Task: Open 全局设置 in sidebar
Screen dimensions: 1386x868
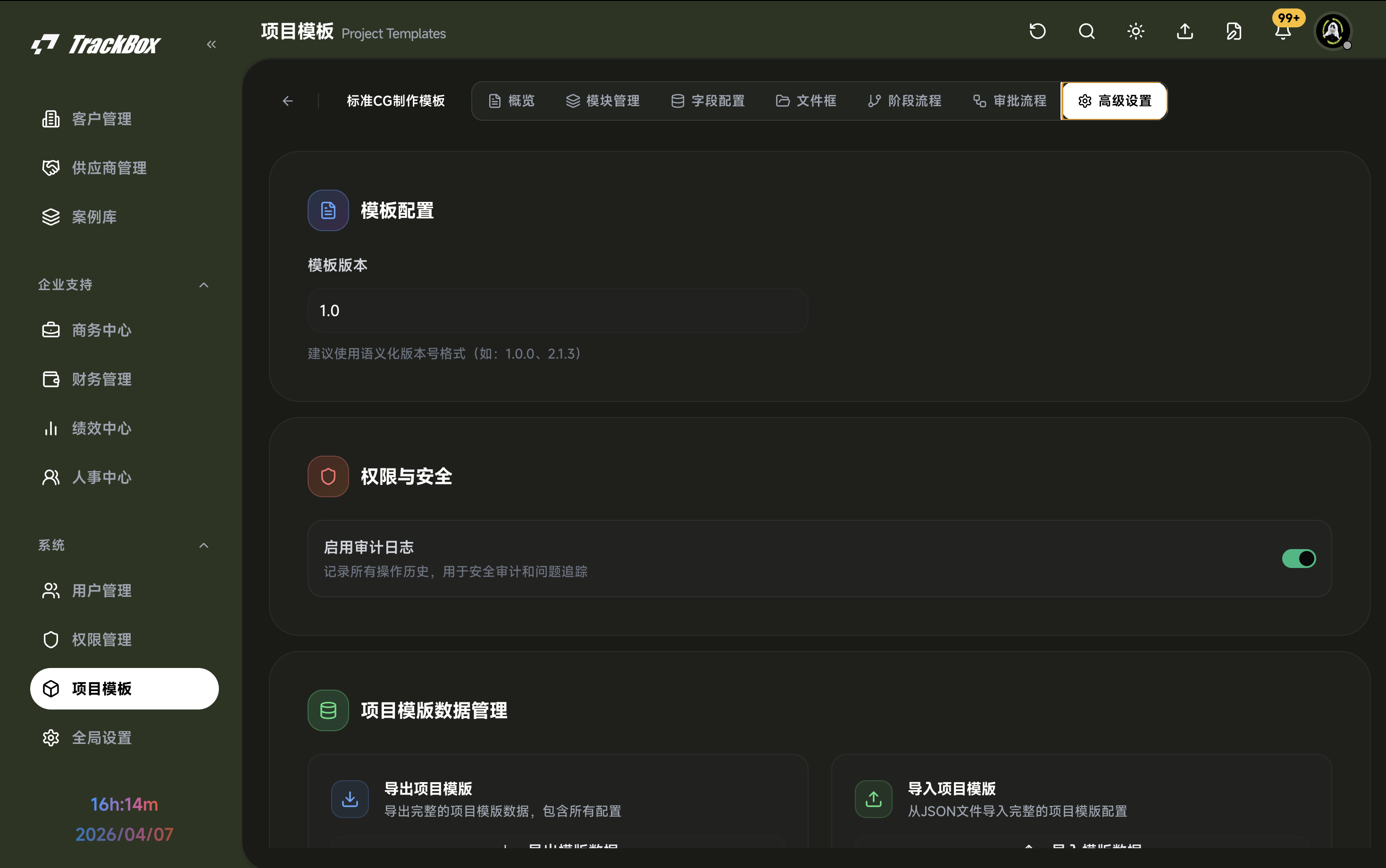Action: click(124, 738)
